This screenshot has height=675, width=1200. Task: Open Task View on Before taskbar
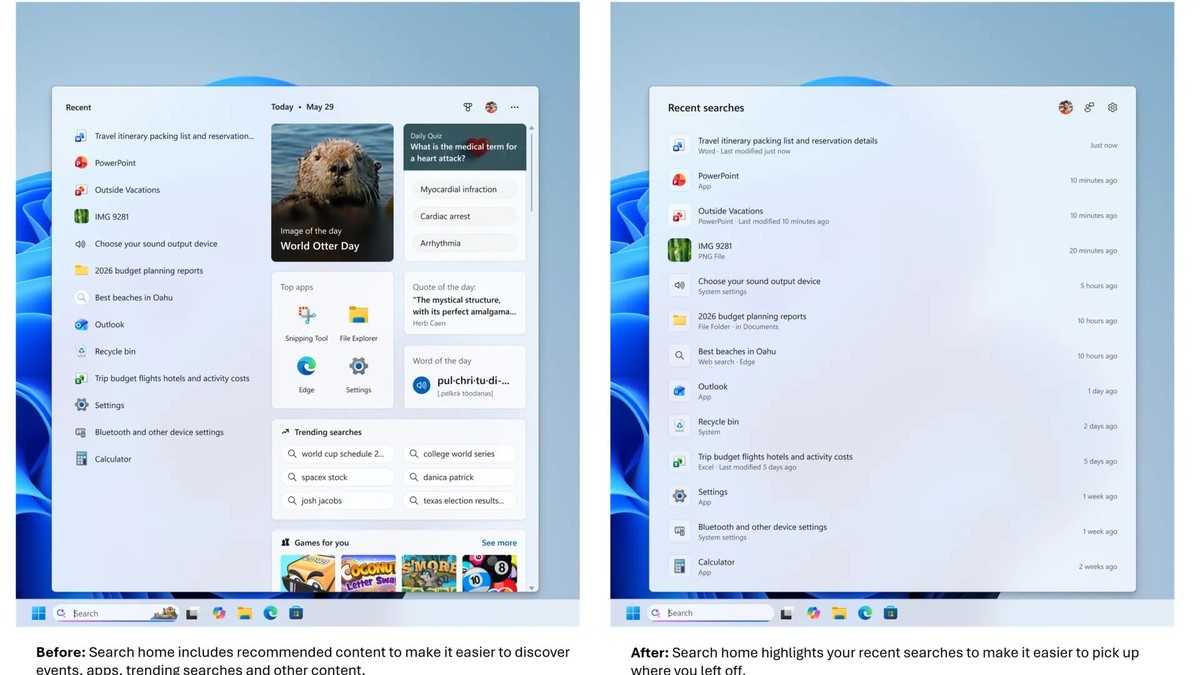coord(192,613)
